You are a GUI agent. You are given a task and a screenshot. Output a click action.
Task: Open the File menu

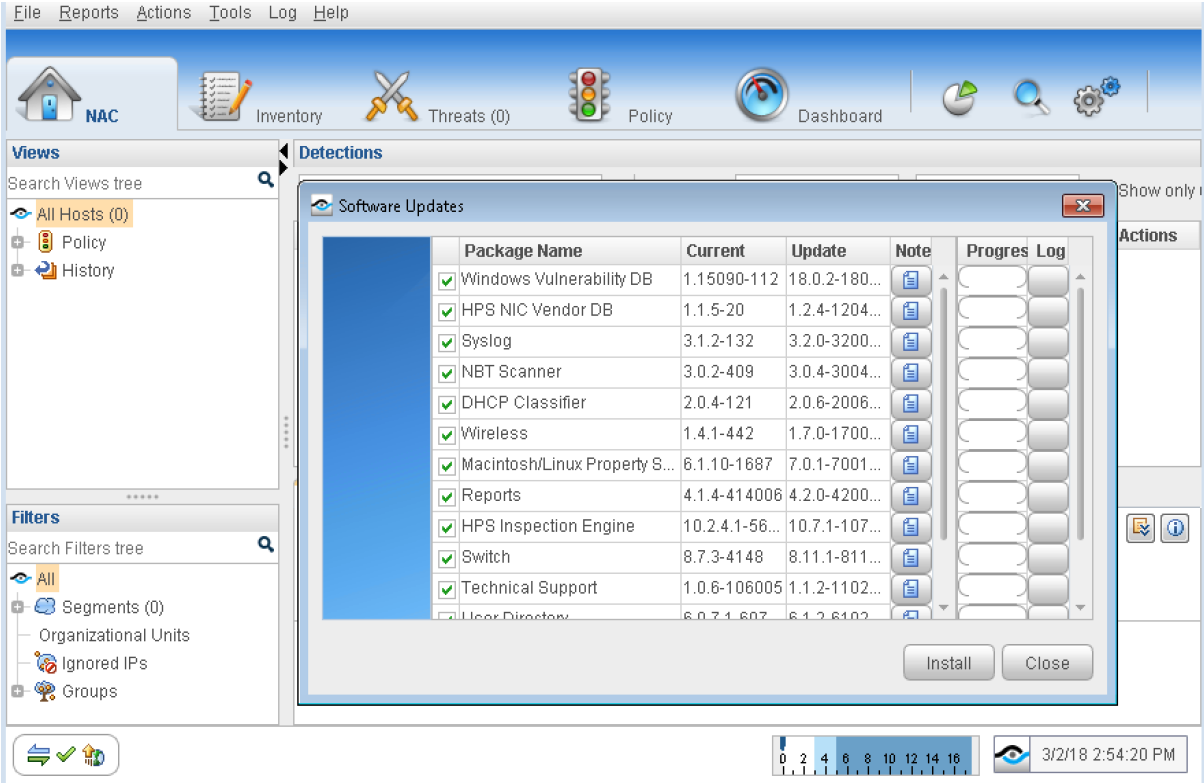[27, 13]
